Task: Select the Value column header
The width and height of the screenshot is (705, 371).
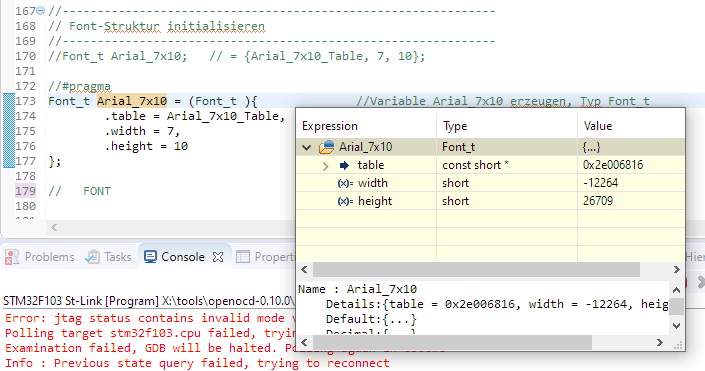Action: [631, 126]
